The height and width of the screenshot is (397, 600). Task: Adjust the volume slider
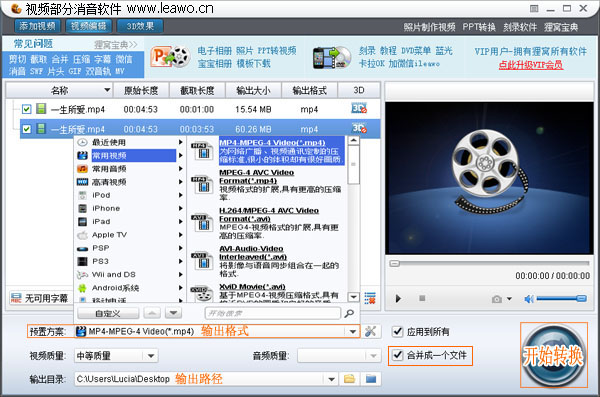561,298
